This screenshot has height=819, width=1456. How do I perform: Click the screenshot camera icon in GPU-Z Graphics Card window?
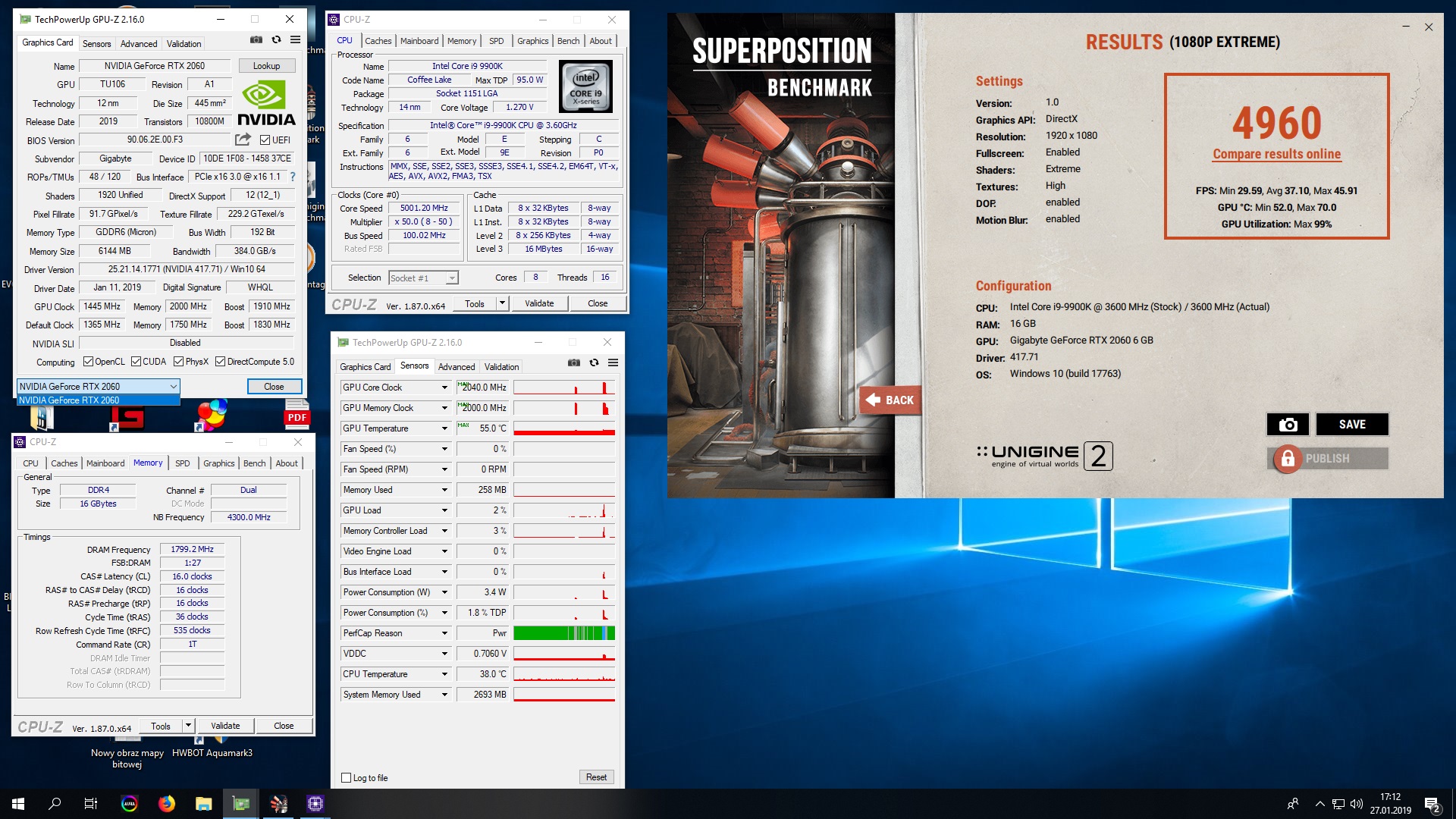pos(256,40)
